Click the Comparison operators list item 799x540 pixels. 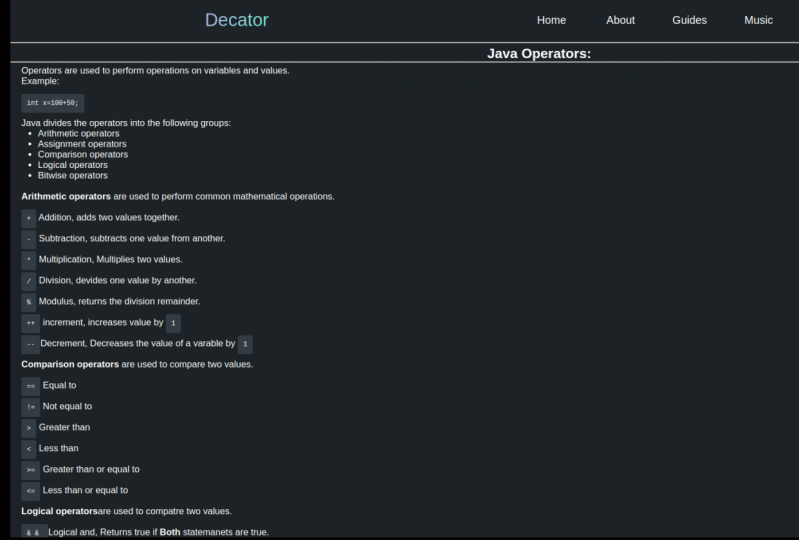coord(83,154)
